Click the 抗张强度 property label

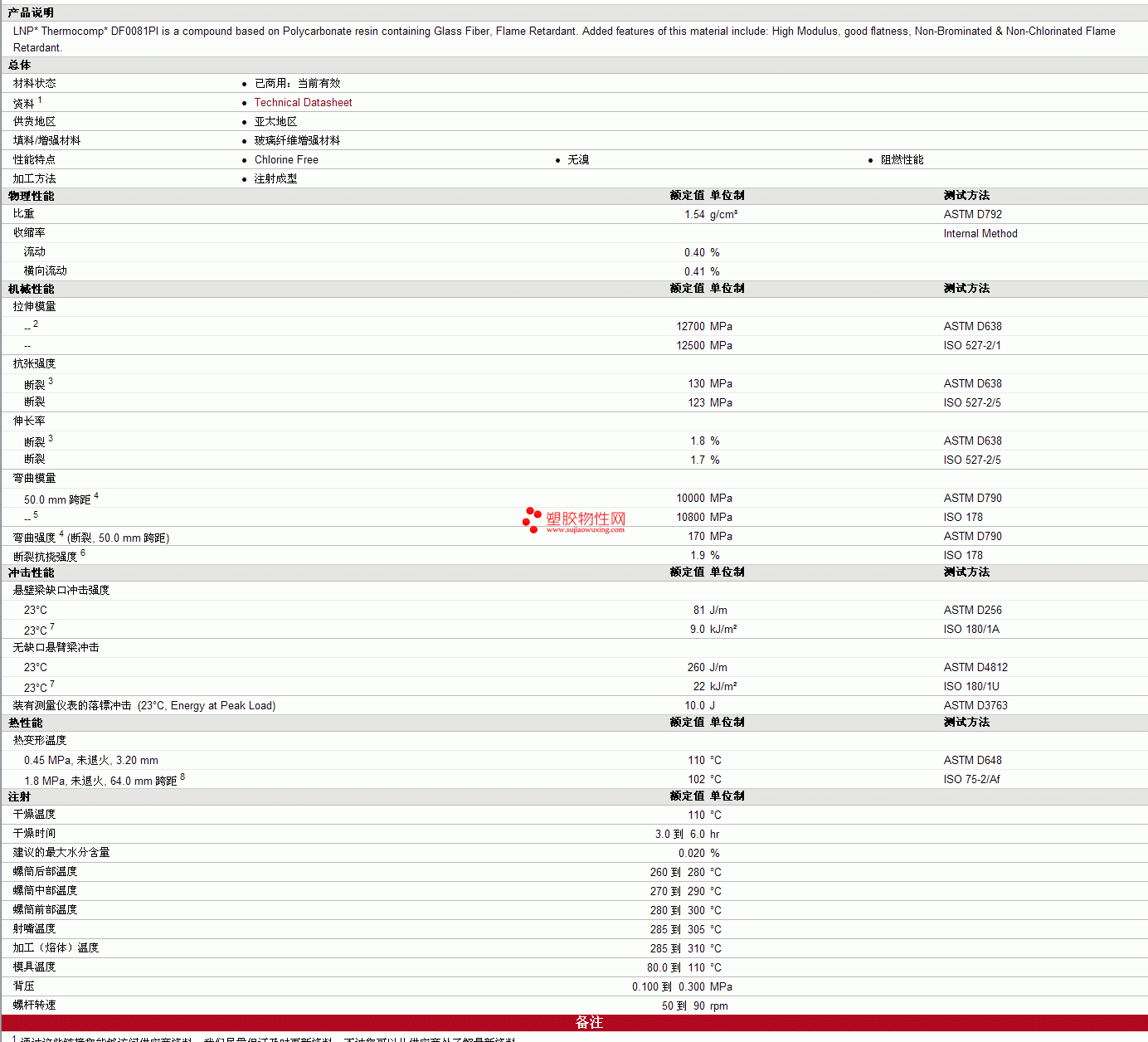pyautogui.click(x=35, y=363)
